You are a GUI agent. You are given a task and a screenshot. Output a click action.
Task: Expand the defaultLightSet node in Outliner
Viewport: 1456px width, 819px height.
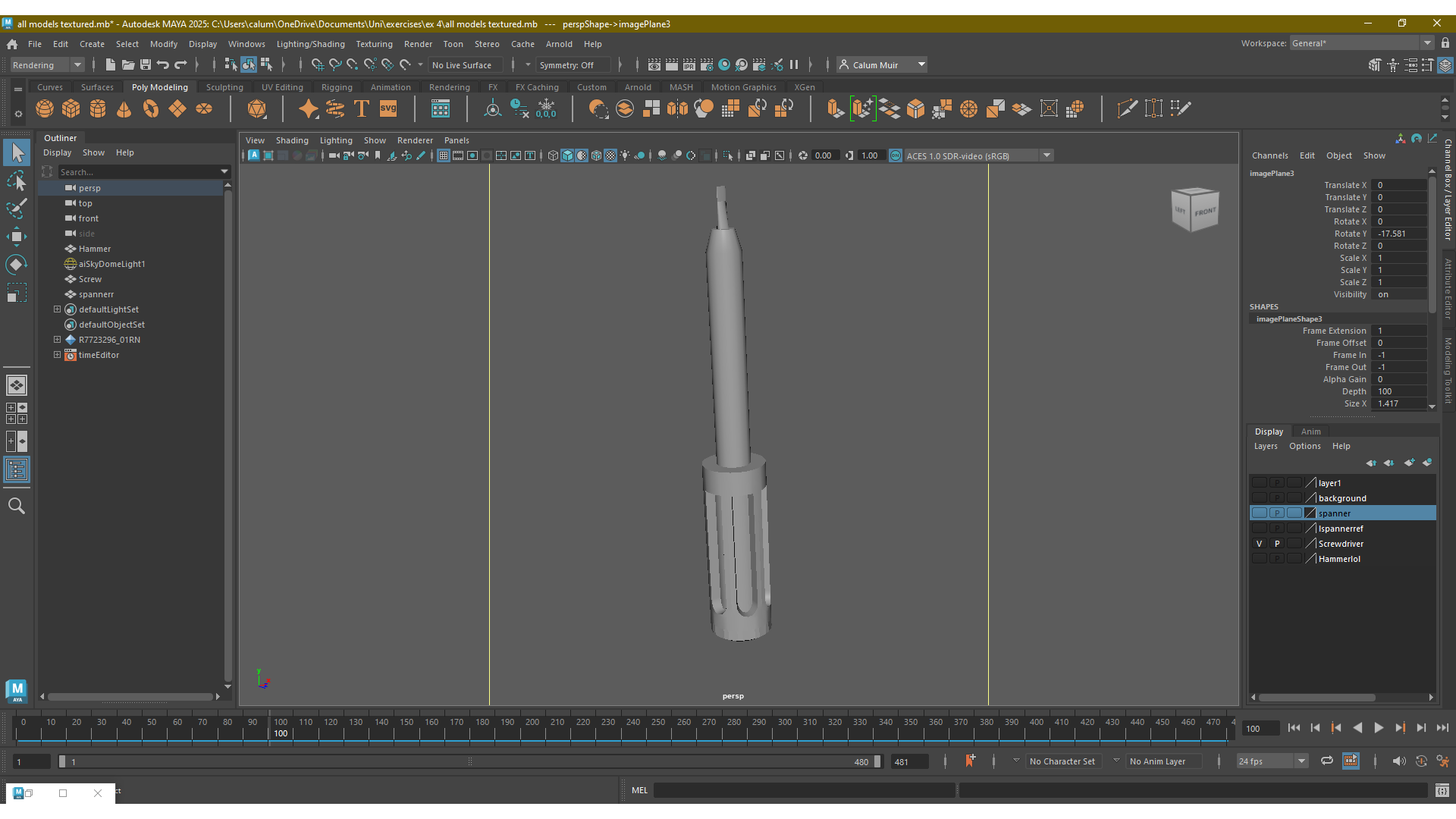point(57,309)
